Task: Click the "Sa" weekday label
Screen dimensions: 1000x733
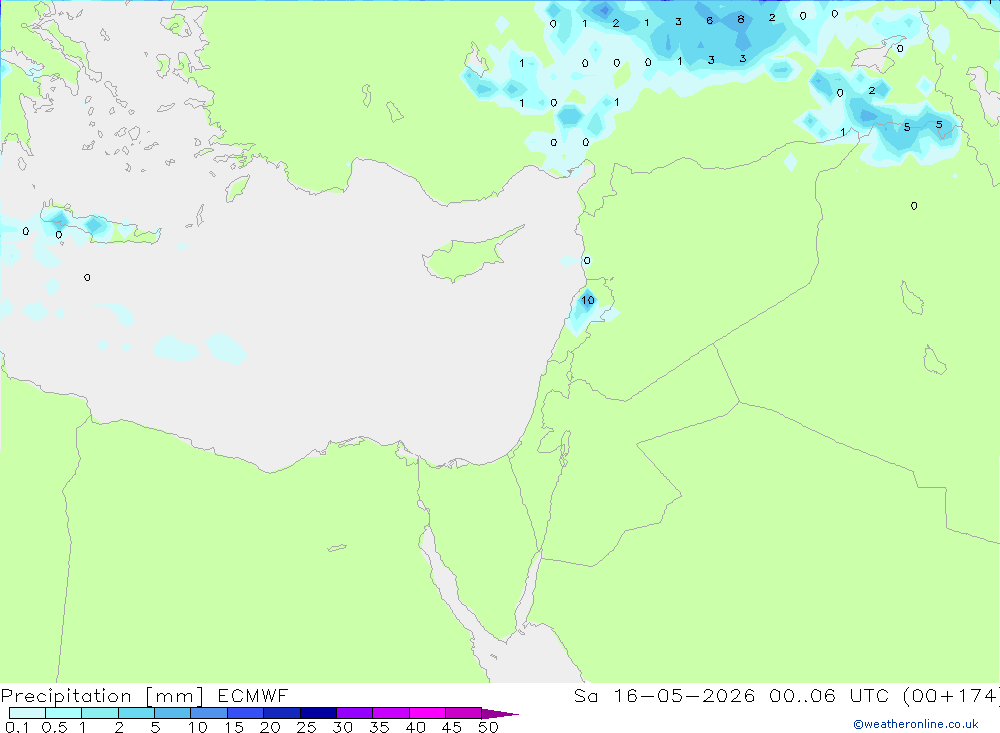Action: [x=585, y=695]
